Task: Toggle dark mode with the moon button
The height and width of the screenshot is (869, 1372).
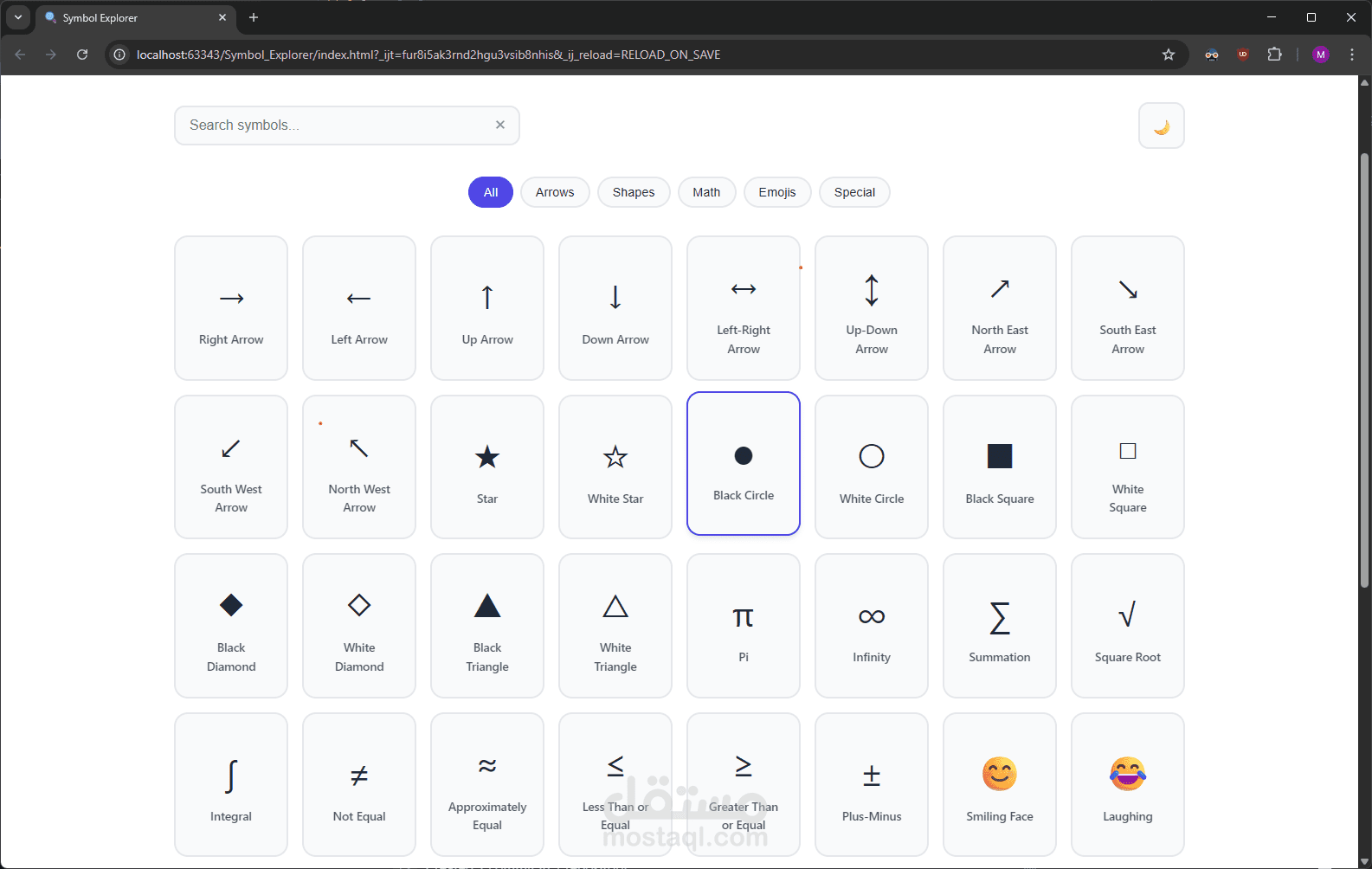Action: tap(1162, 126)
